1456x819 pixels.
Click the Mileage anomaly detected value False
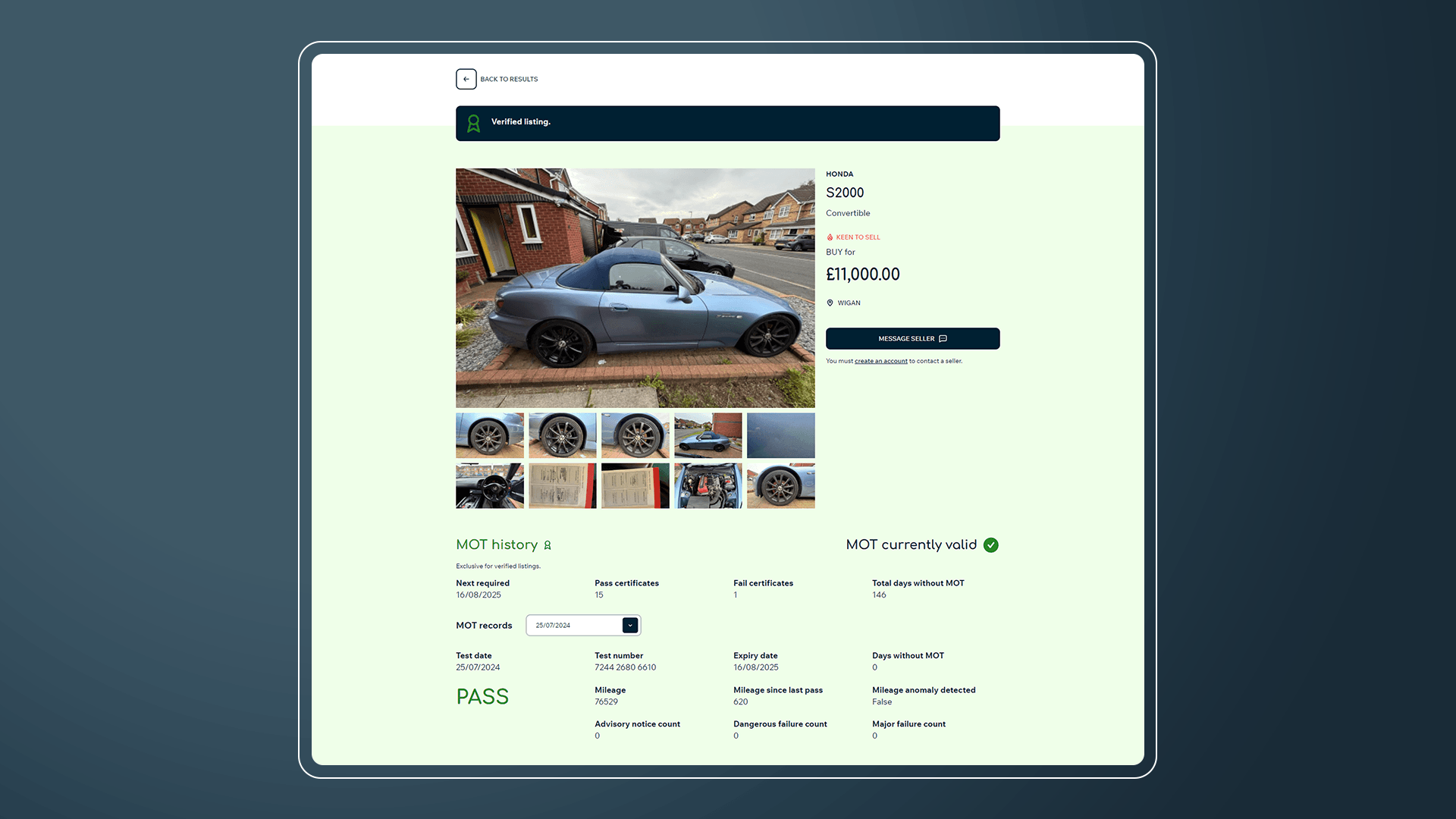coord(882,702)
